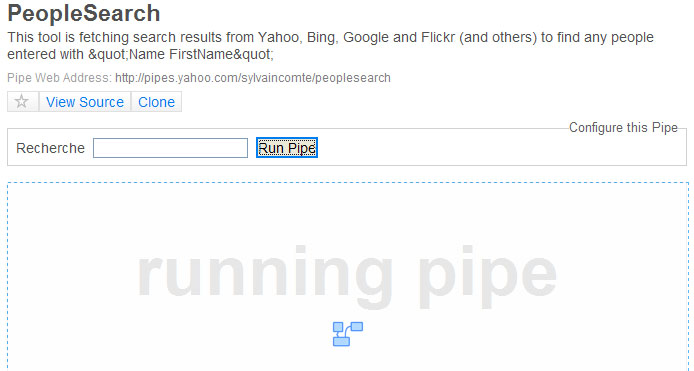The width and height of the screenshot is (694, 371).
Task: Click the word Google in the description
Action: click(x=366, y=37)
